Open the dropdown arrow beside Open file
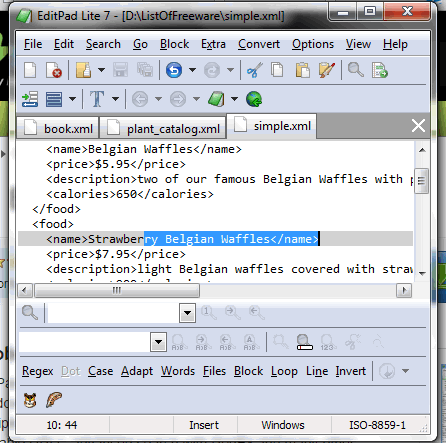Viewport: 446px width, 443px height. 101,70
